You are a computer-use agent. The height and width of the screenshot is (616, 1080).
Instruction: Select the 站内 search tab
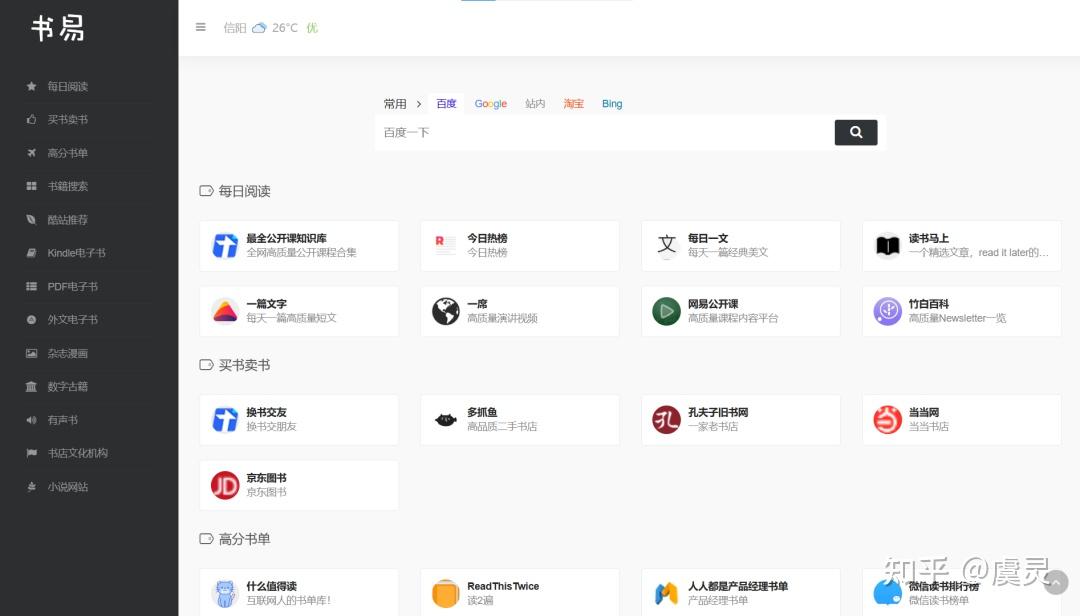[534, 104]
